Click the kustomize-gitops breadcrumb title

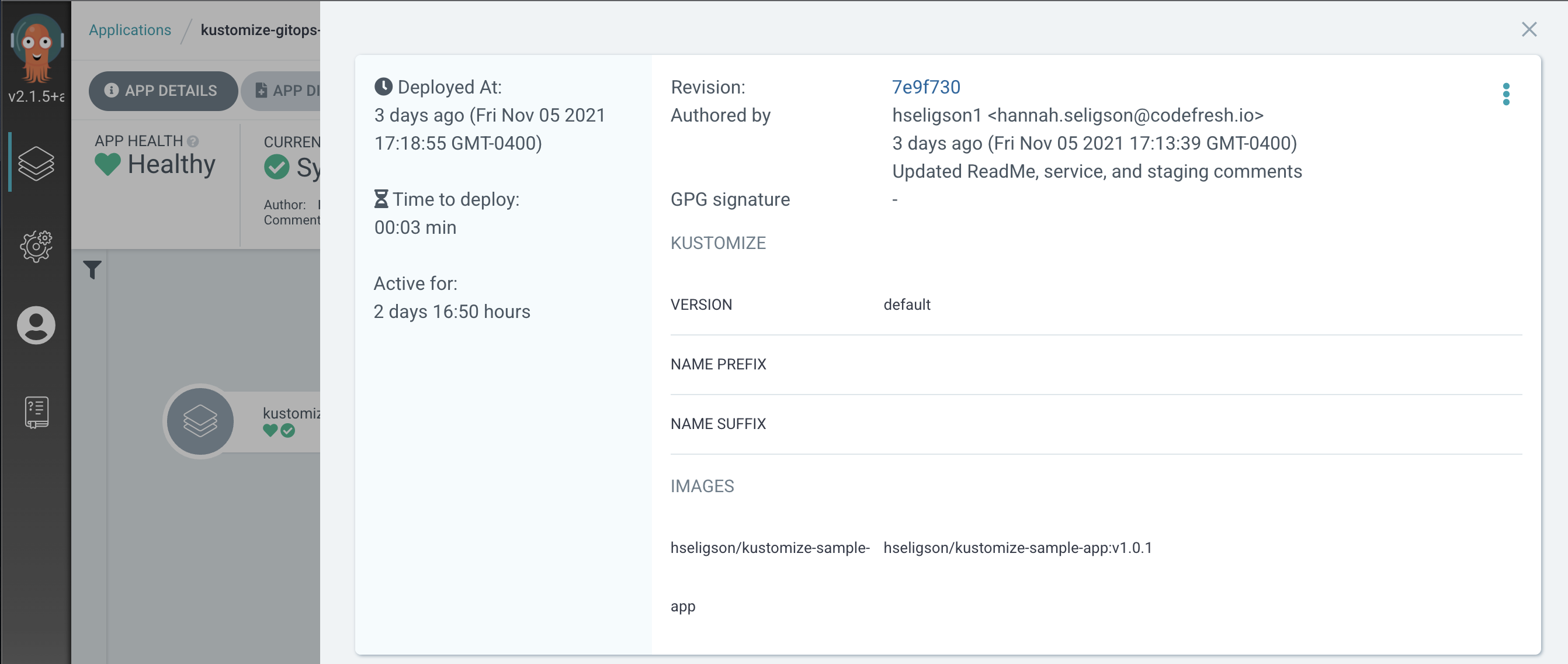(x=260, y=30)
